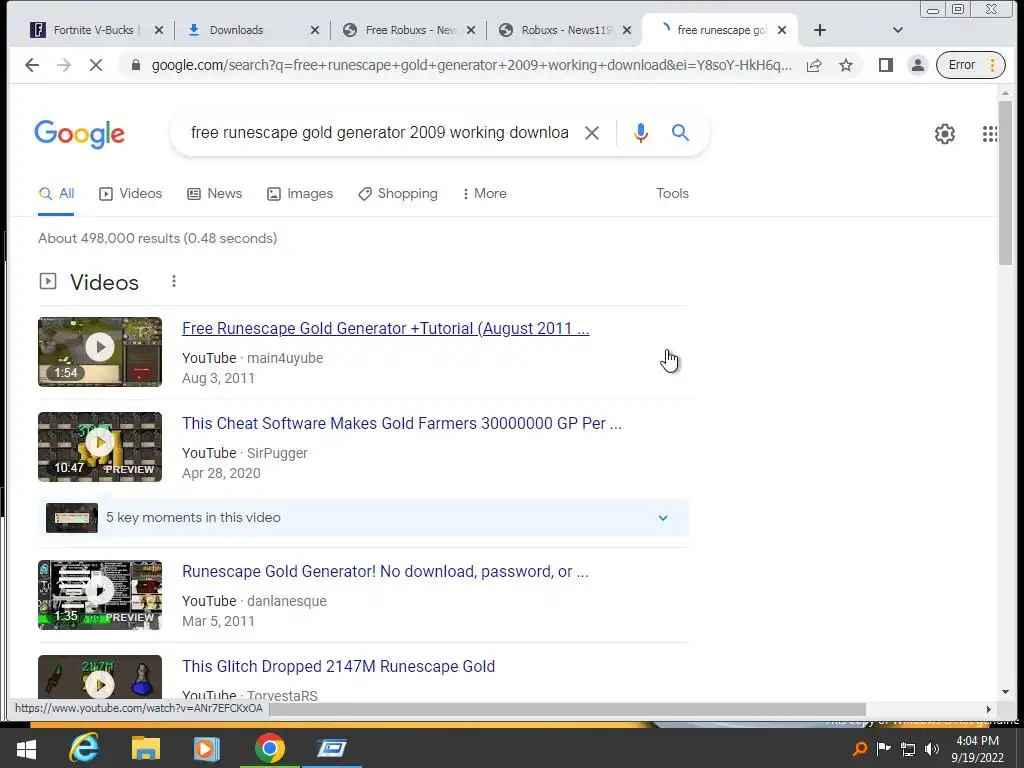1024x768 pixels.
Task: Open Runescape Gold Generator! No download link
Action: coord(385,571)
